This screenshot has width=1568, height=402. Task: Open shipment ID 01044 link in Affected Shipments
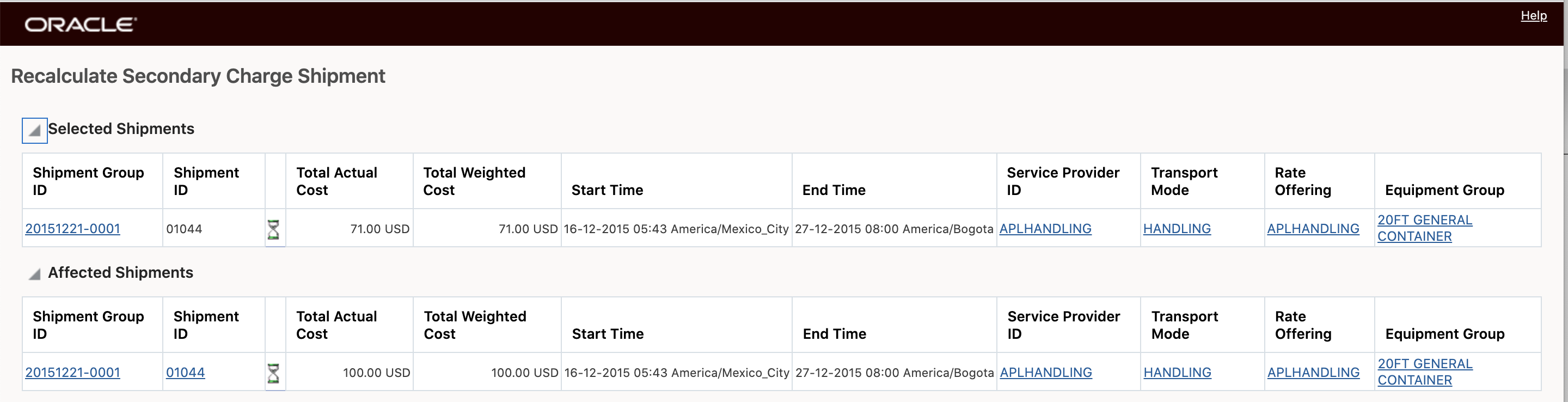(x=185, y=373)
